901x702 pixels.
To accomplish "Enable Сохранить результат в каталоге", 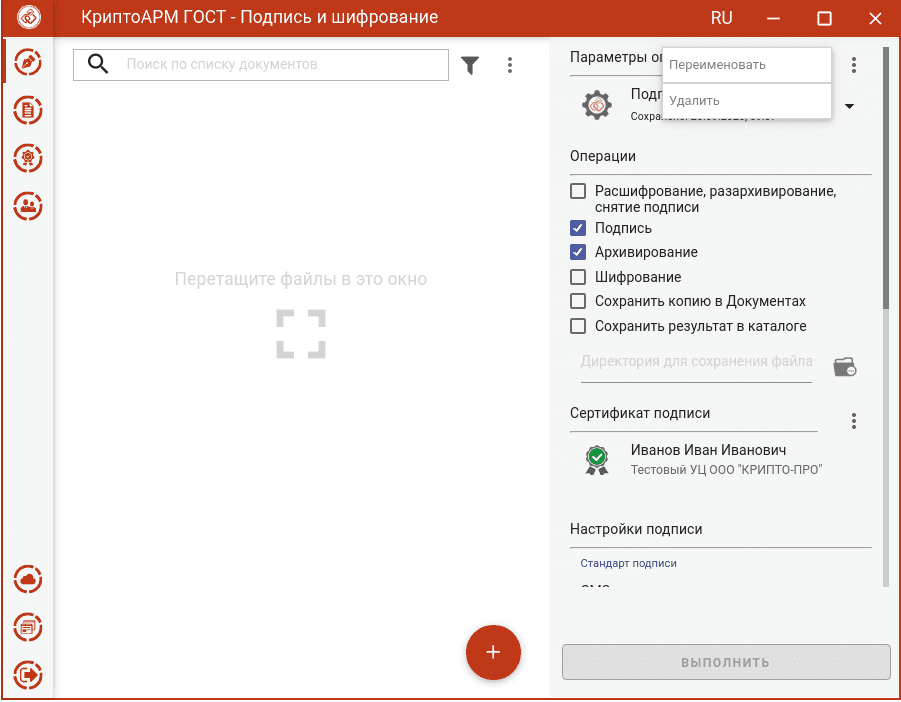I will coord(578,326).
